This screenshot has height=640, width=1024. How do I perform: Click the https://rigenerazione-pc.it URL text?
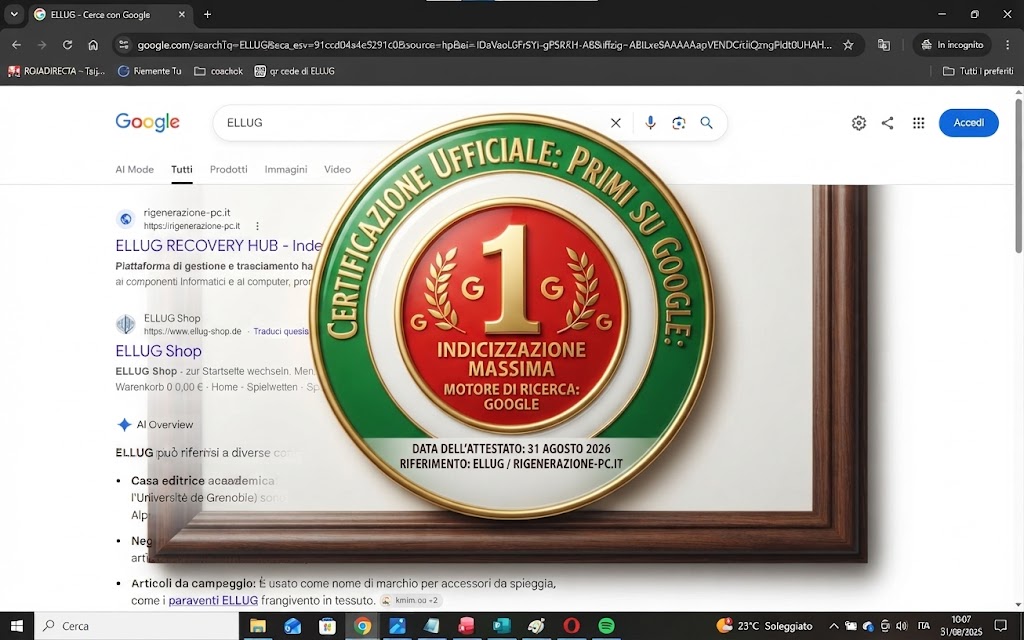tap(192, 226)
